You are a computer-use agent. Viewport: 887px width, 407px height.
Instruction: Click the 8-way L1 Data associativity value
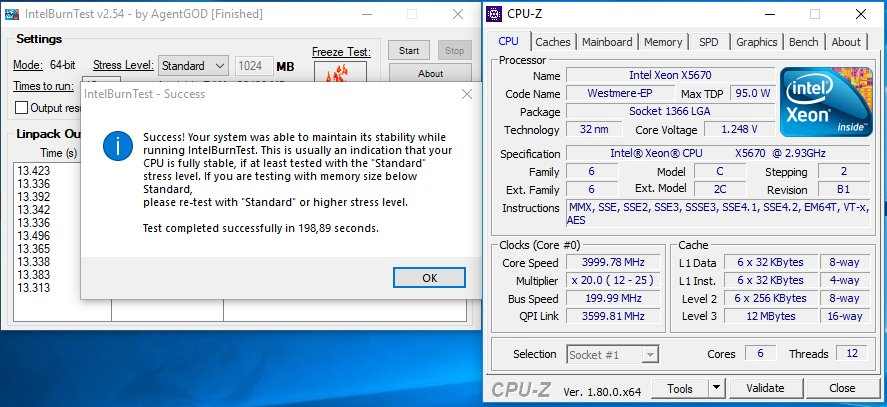[845, 263]
